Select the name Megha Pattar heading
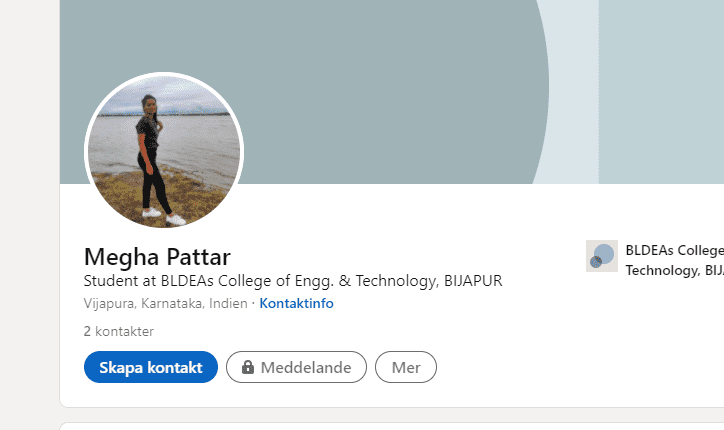724x430 pixels. pos(157,257)
